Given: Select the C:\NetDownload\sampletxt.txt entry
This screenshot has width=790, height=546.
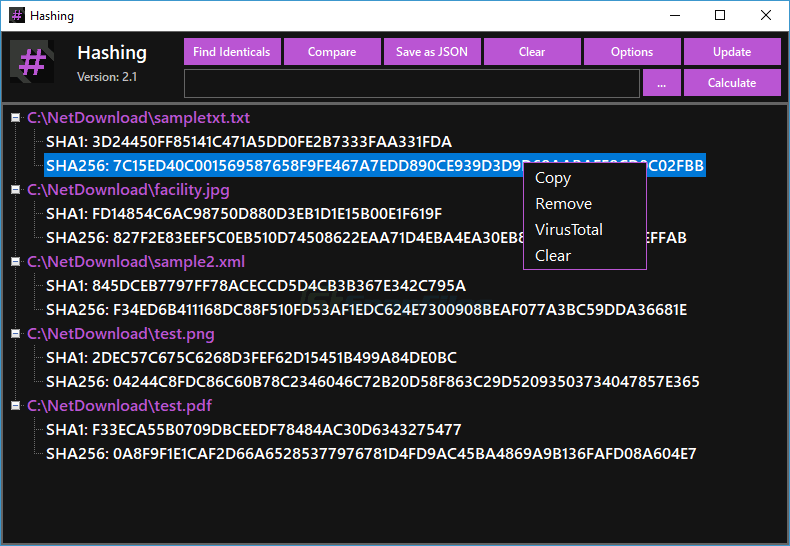Looking at the screenshot, I should (x=138, y=118).
